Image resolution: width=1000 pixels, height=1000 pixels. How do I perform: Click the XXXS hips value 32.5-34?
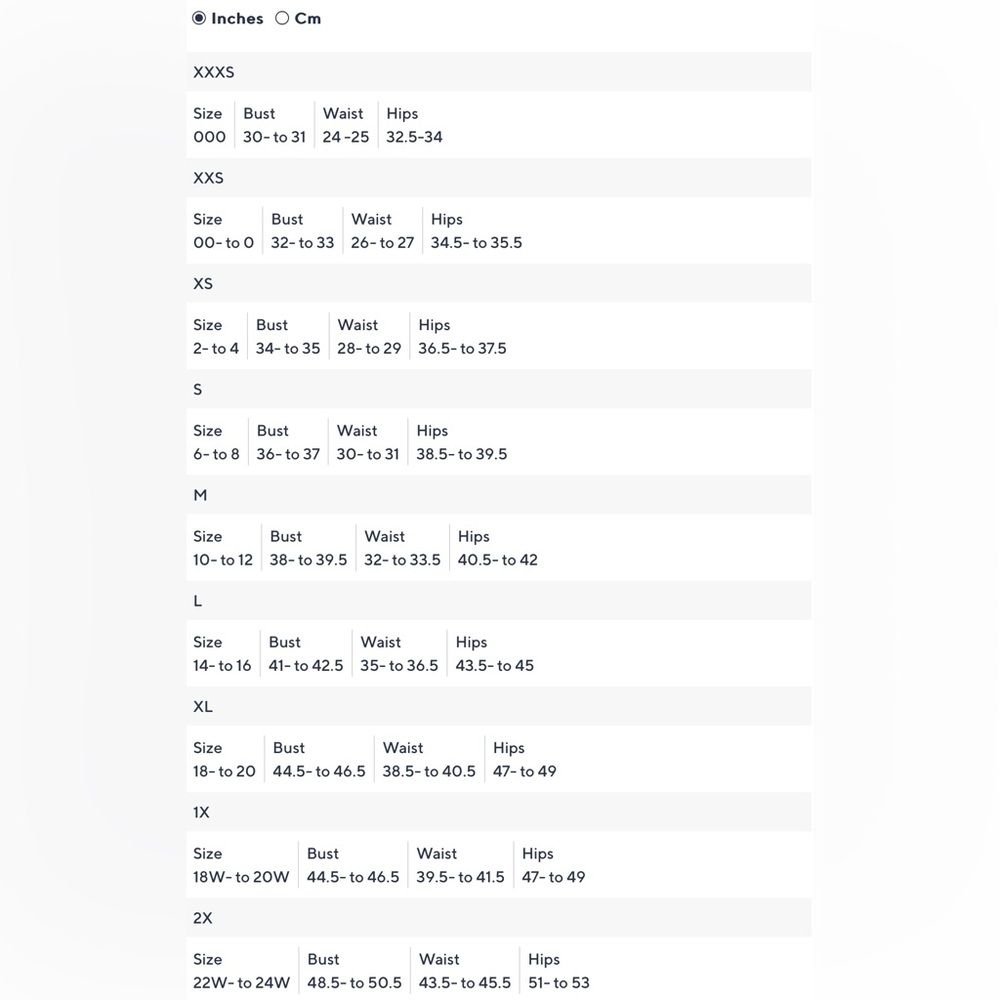coord(414,137)
